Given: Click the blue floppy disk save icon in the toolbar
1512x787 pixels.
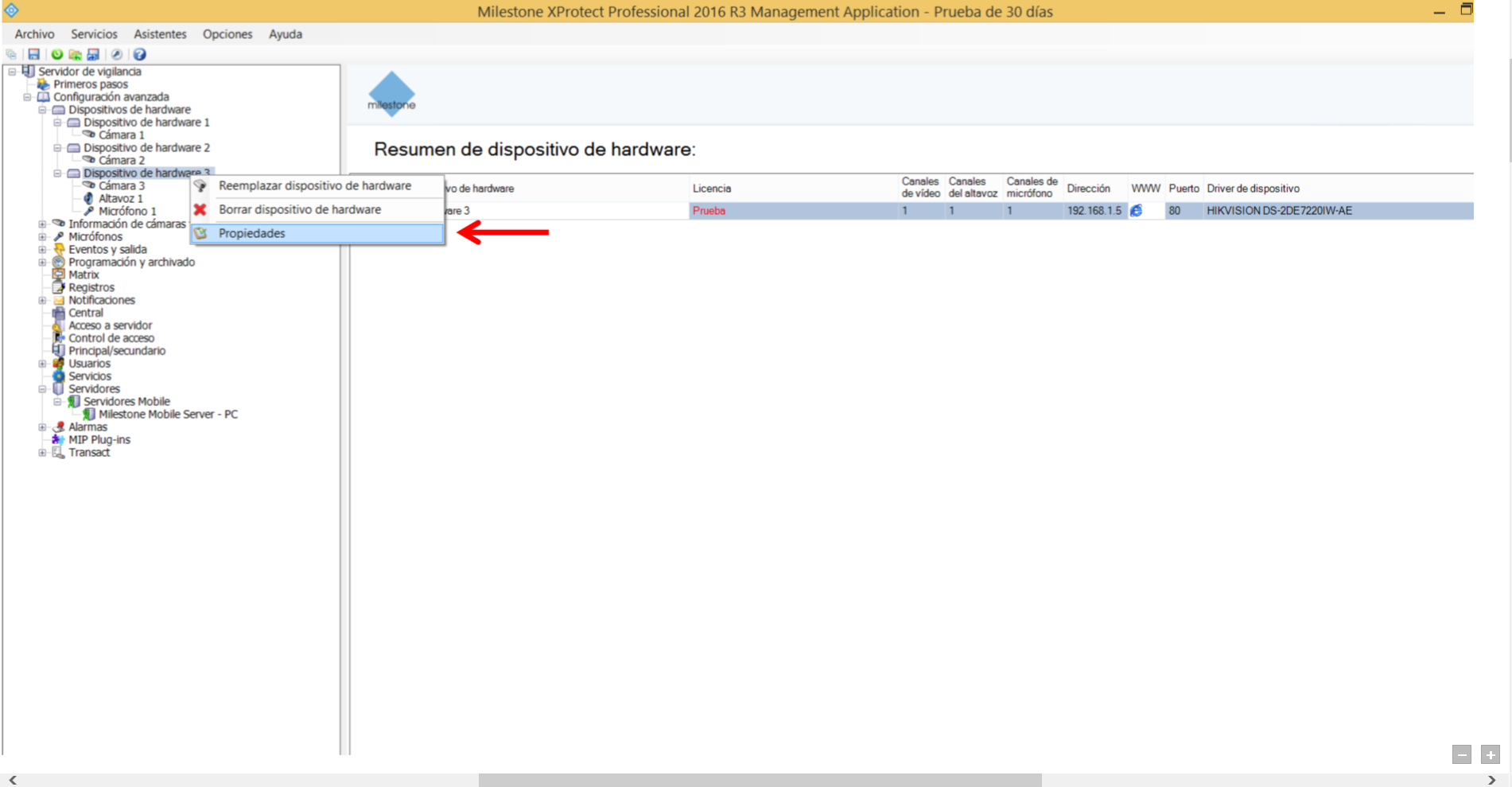Looking at the screenshot, I should [x=33, y=54].
